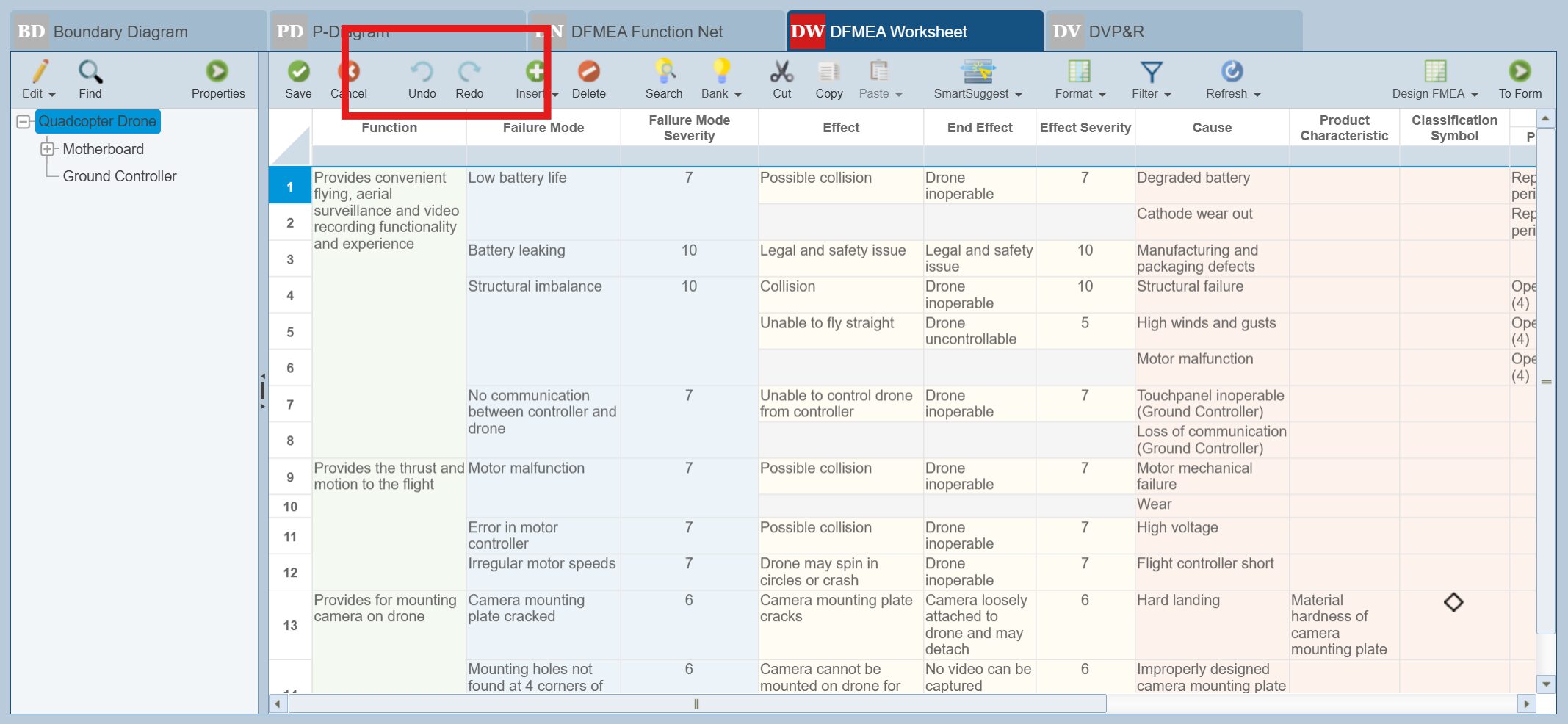
Task: Open the Properties panel icon
Action: [x=217, y=72]
